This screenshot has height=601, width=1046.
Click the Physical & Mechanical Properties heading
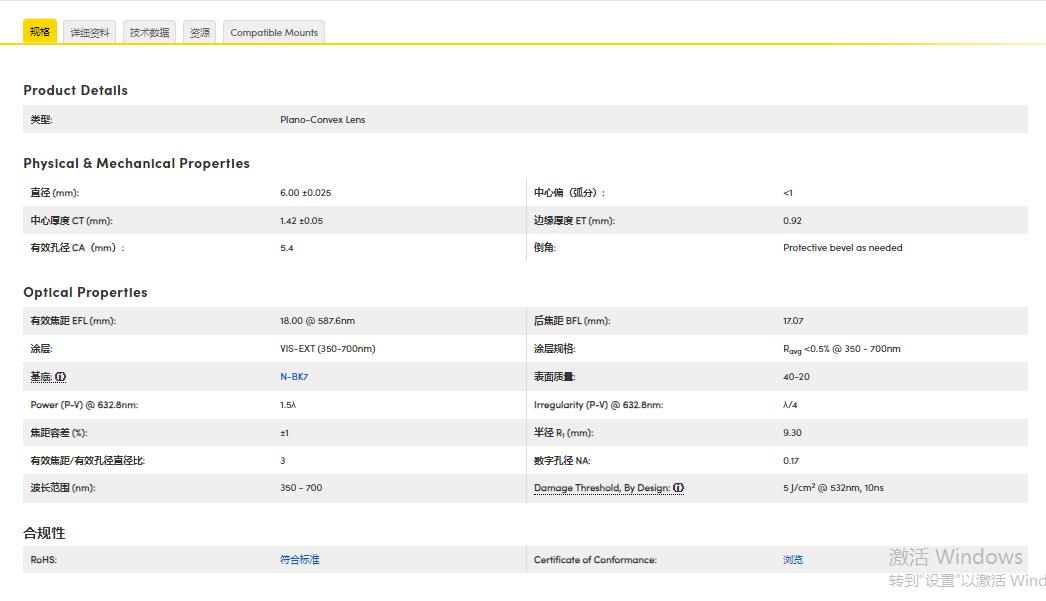pos(137,163)
